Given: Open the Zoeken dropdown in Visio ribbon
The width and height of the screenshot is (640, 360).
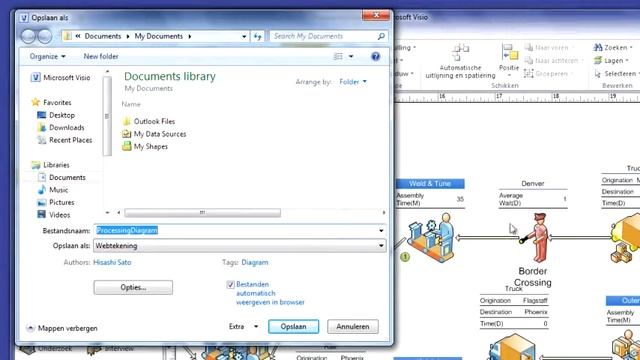Looking at the screenshot, I should coord(613,48).
